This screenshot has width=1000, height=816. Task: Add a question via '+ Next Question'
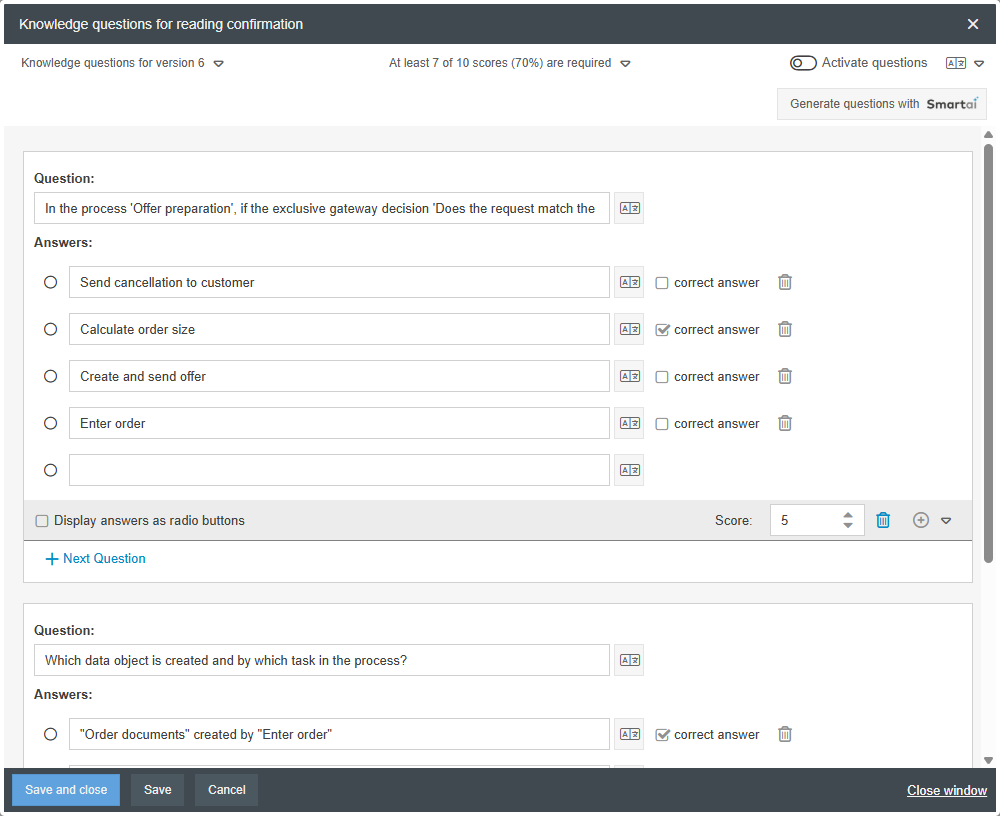pyautogui.click(x=95, y=559)
